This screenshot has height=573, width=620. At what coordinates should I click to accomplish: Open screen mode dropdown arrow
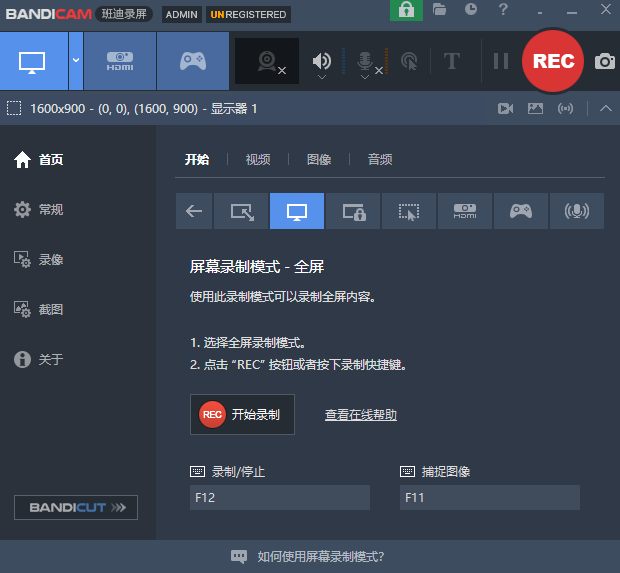pos(76,61)
